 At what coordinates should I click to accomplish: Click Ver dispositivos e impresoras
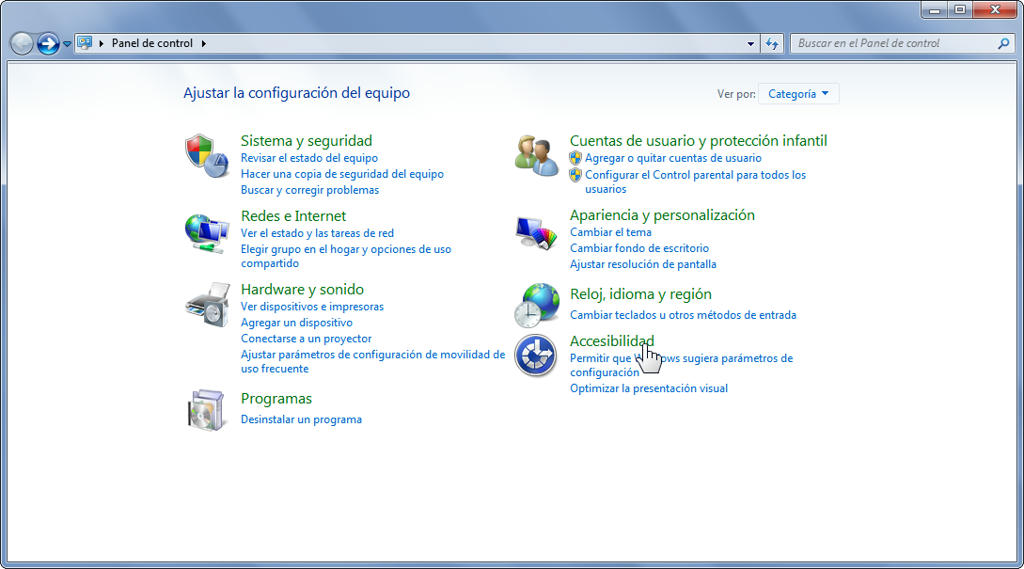tap(312, 307)
